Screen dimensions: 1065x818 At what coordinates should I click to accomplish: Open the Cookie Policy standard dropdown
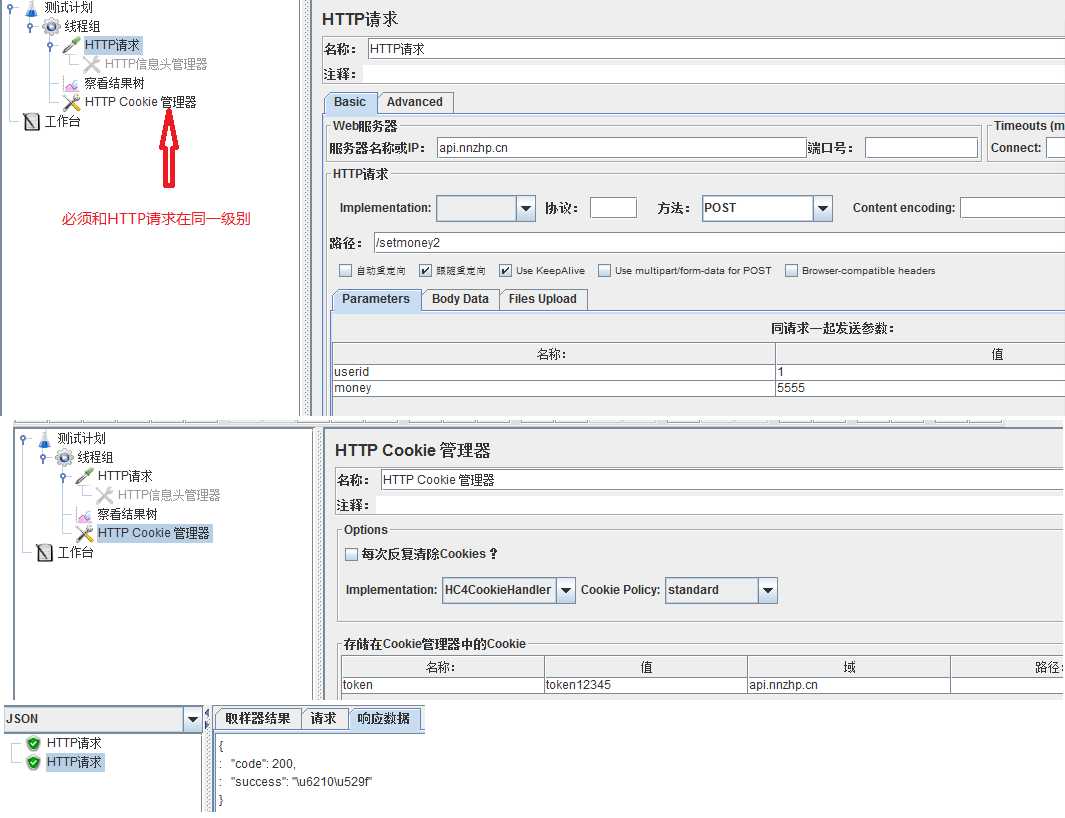click(x=768, y=590)
